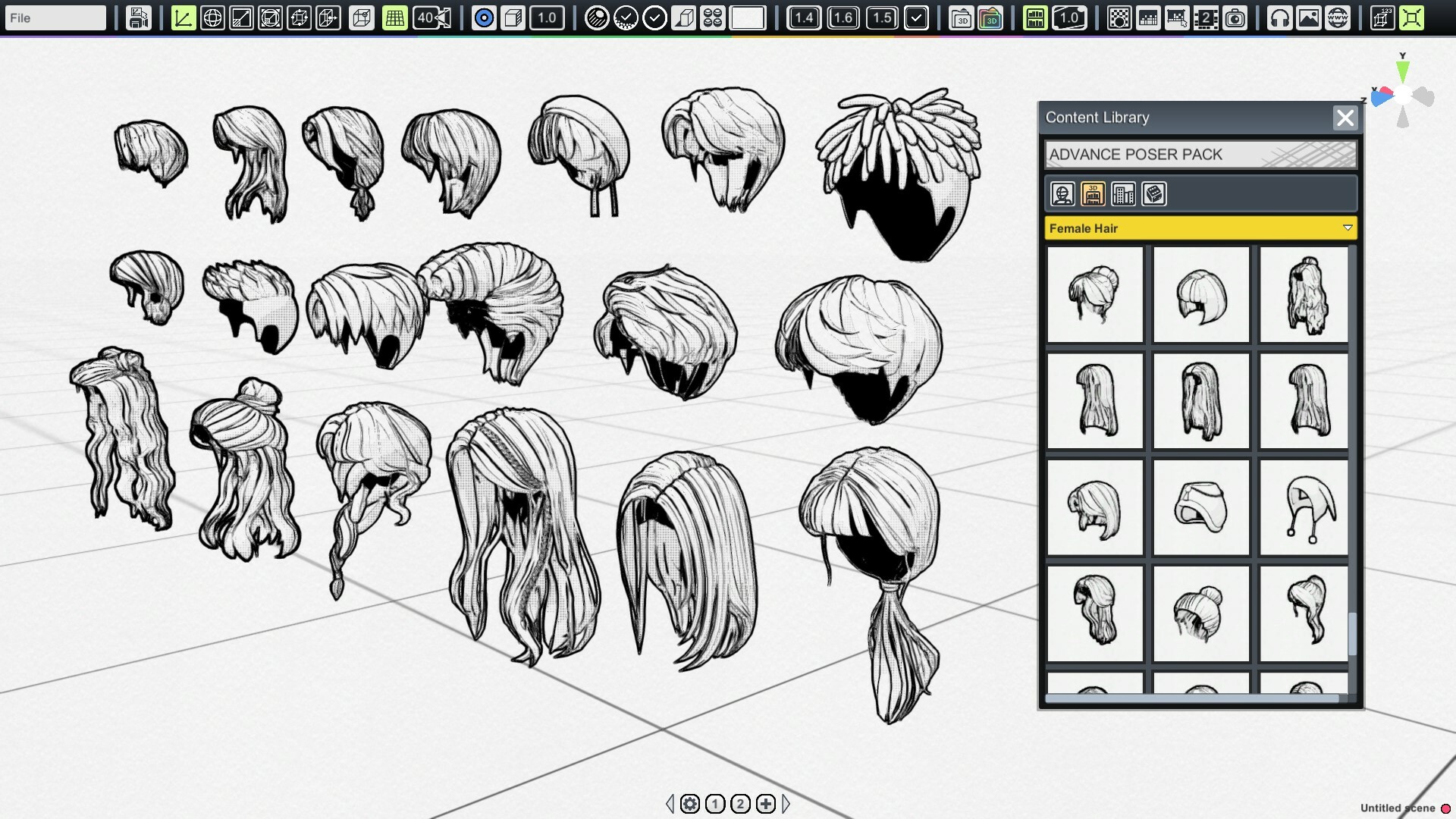The height and width of the screenshot is (819, 1456).
Task: Expand the Female Hair dropdown
Action: click(1348, 227)
